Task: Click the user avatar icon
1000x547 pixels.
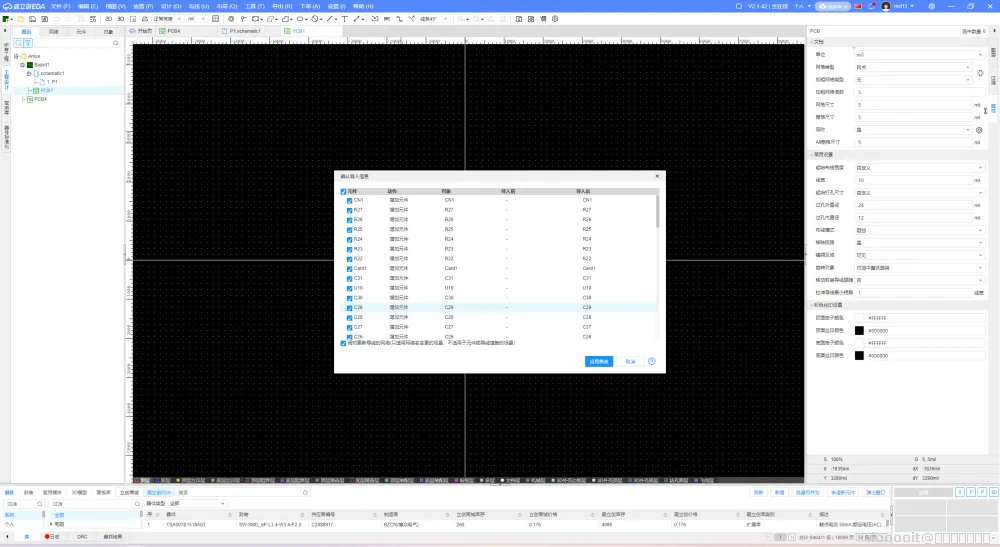Action: point(886,6)
